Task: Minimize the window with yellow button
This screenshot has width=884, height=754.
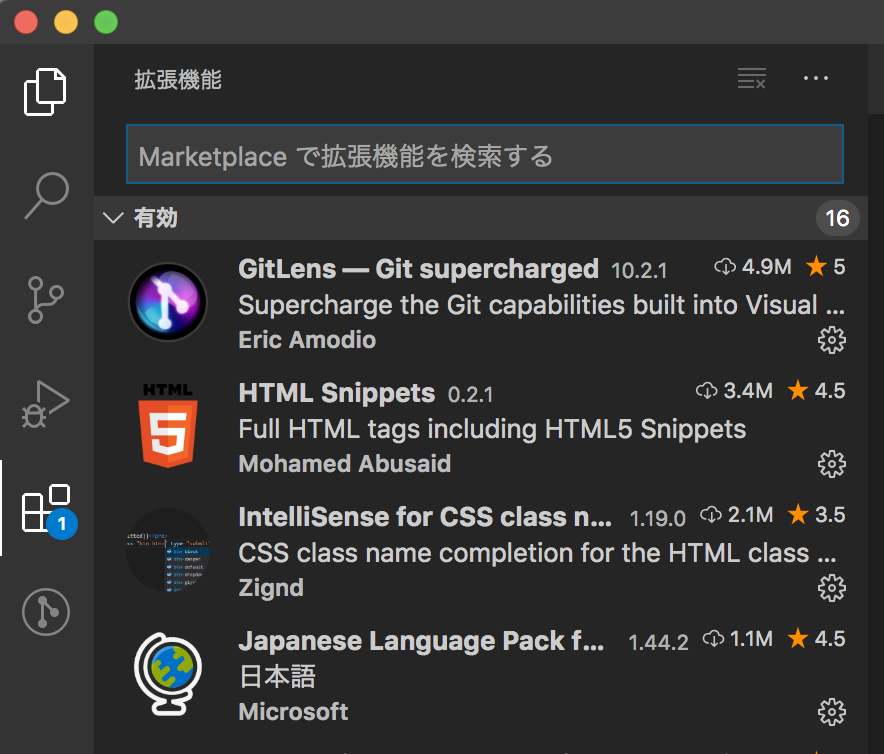Action: (x=66, y=23)
